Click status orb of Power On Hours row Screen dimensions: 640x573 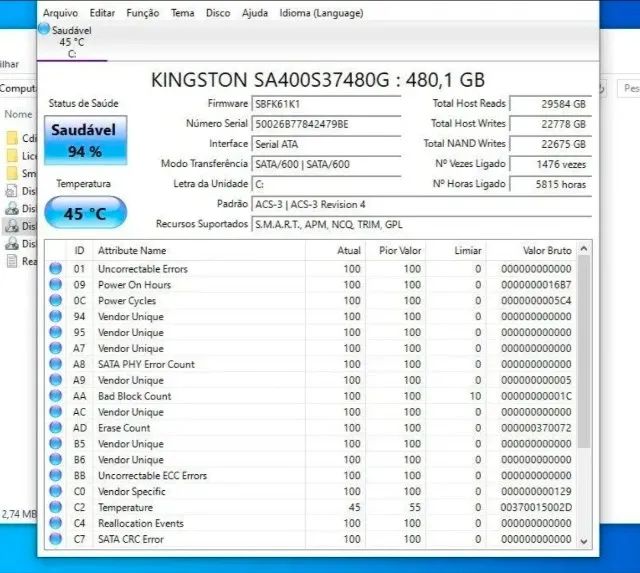pos(56,284)
